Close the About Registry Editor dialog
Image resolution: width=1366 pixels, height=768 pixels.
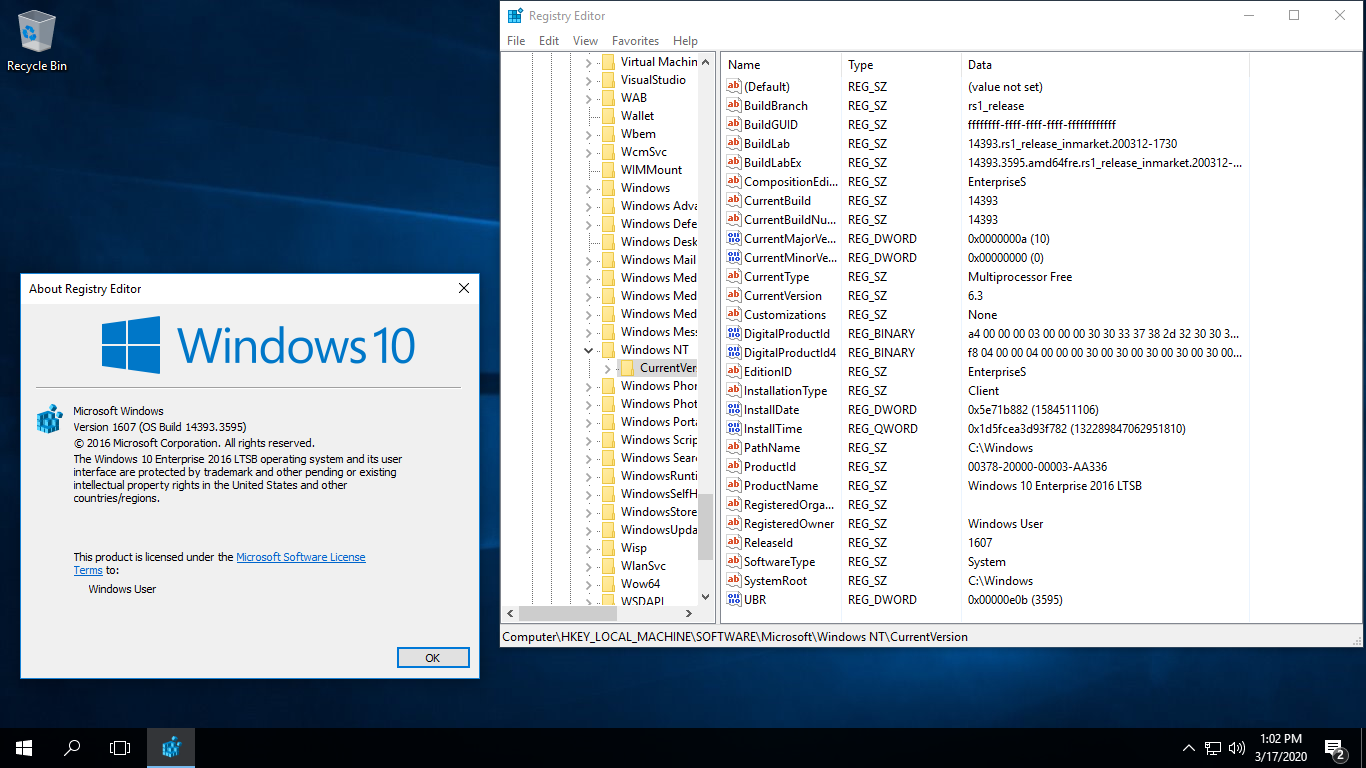coord(463,288)
